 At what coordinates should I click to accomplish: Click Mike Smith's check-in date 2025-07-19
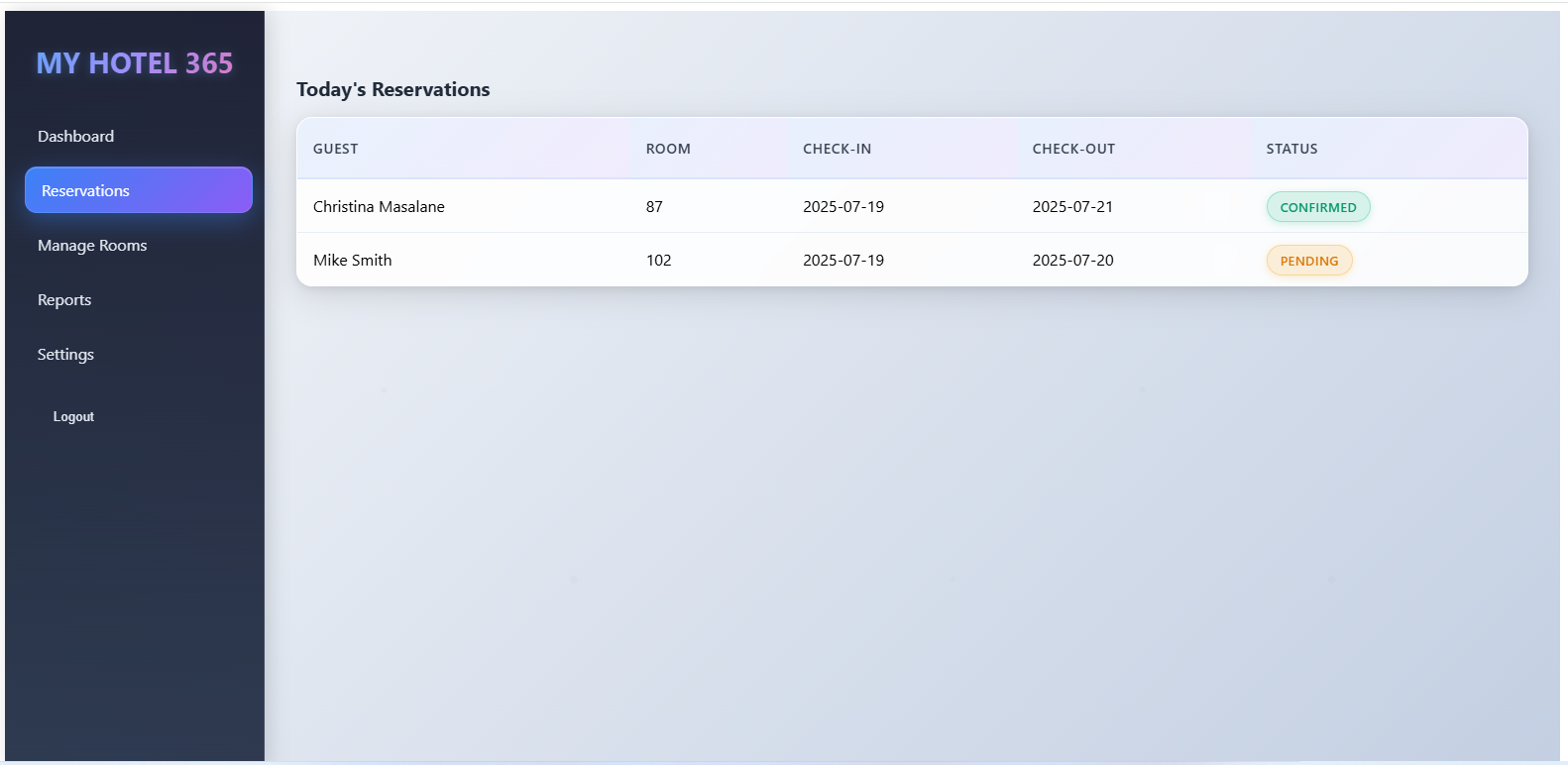(843, 260)
